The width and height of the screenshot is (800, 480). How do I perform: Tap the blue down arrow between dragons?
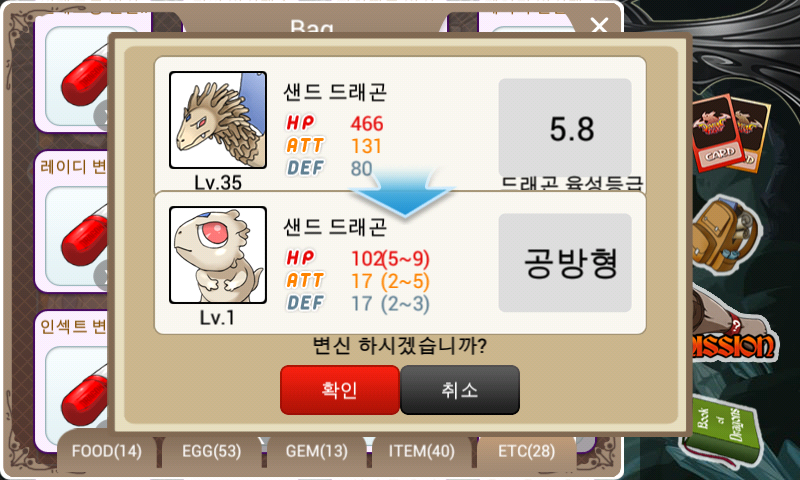[403, 193]
